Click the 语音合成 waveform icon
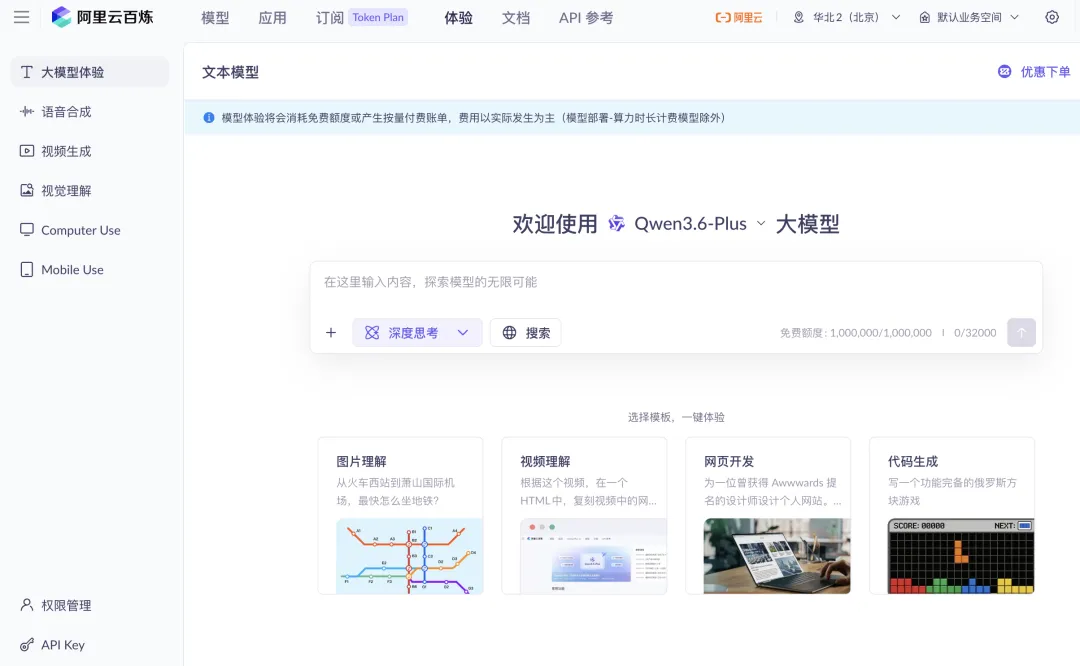Viewport: 1080px width, 666px height. (27, 112)
